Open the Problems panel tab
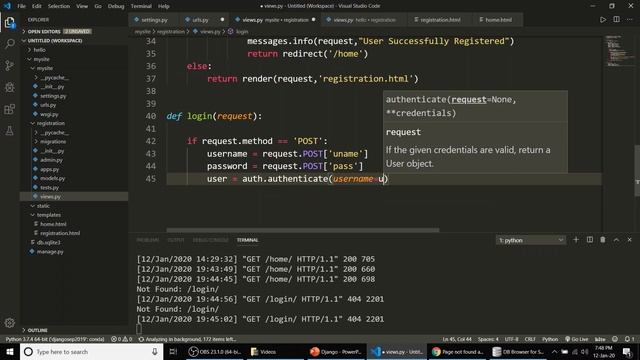The width and height of the screenshot is (640, 360). 148,240
